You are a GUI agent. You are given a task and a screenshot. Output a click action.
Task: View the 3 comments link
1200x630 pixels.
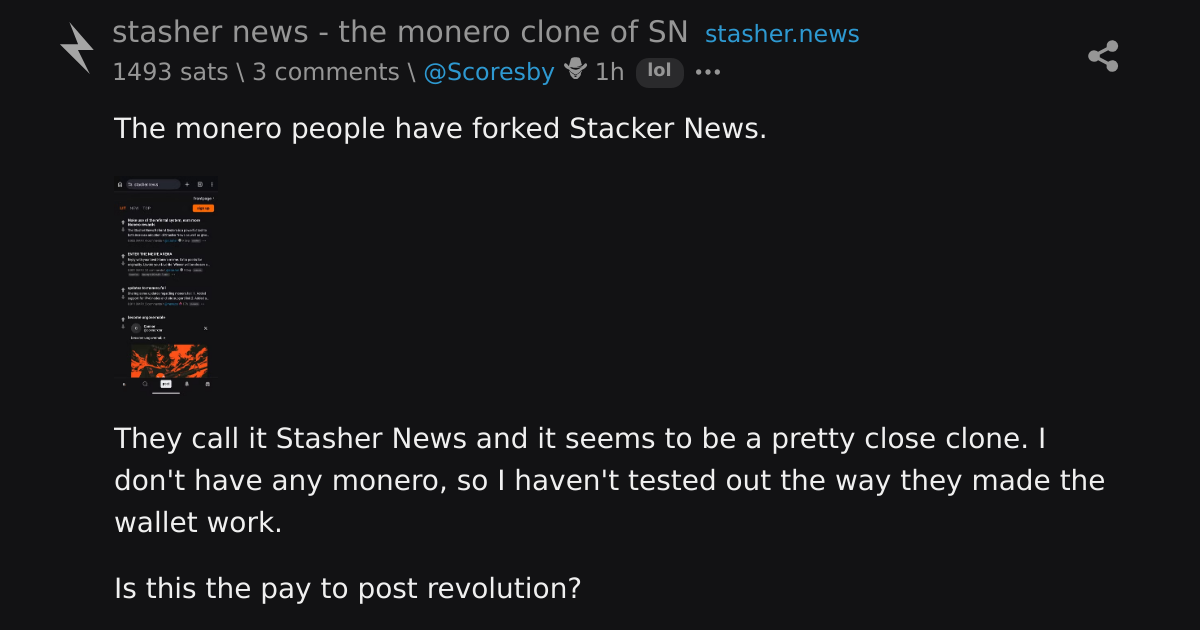pyautogui.click(x=326, y=72)
